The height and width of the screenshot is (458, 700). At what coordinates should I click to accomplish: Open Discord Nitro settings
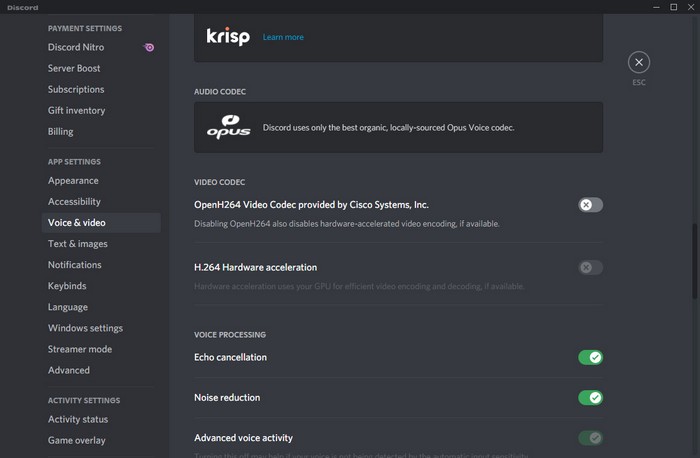coord(101,47)
